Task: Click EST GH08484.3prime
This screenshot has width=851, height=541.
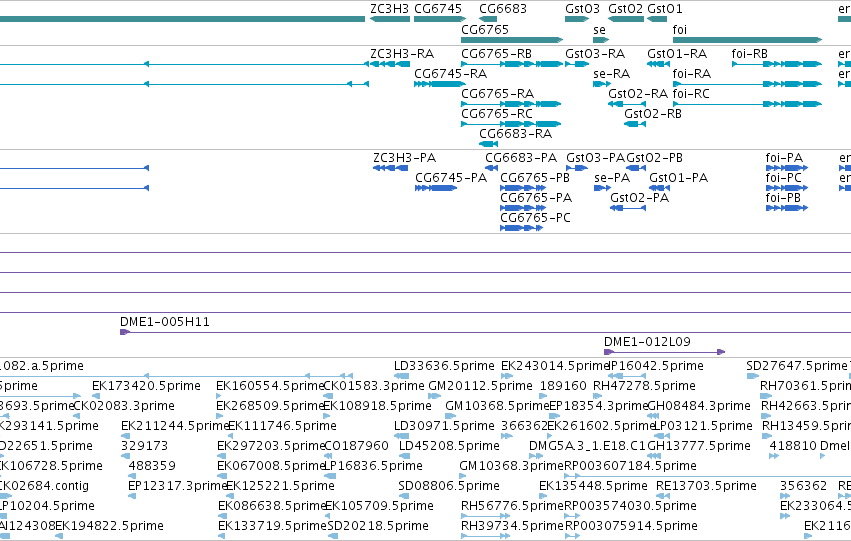Action: click(x=653, y=416)
